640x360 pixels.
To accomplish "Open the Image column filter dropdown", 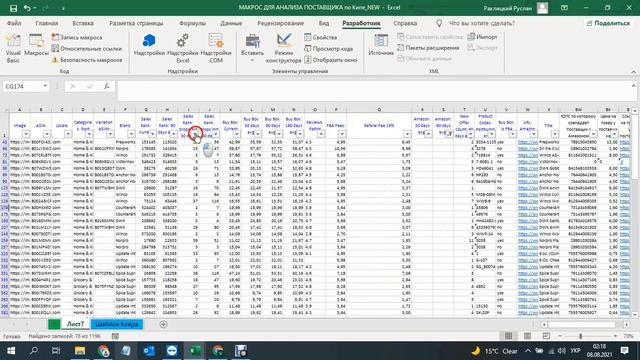I will click(x=26, y=134).
